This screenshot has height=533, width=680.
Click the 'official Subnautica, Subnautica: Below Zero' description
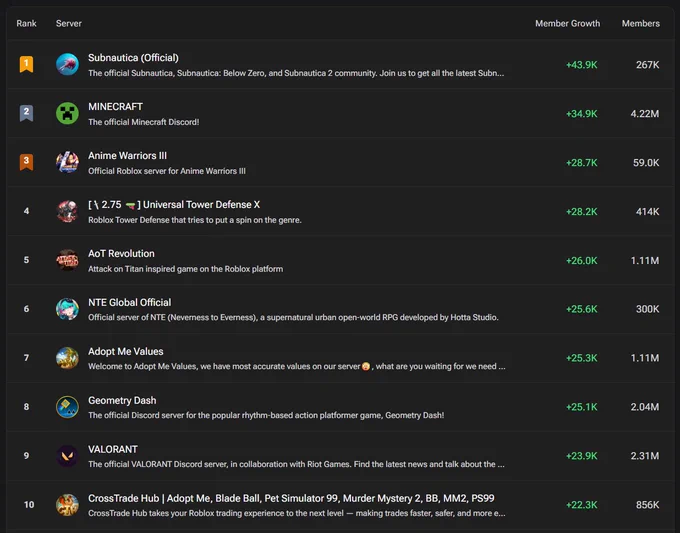pyautogui.click(x=296, y=73)
